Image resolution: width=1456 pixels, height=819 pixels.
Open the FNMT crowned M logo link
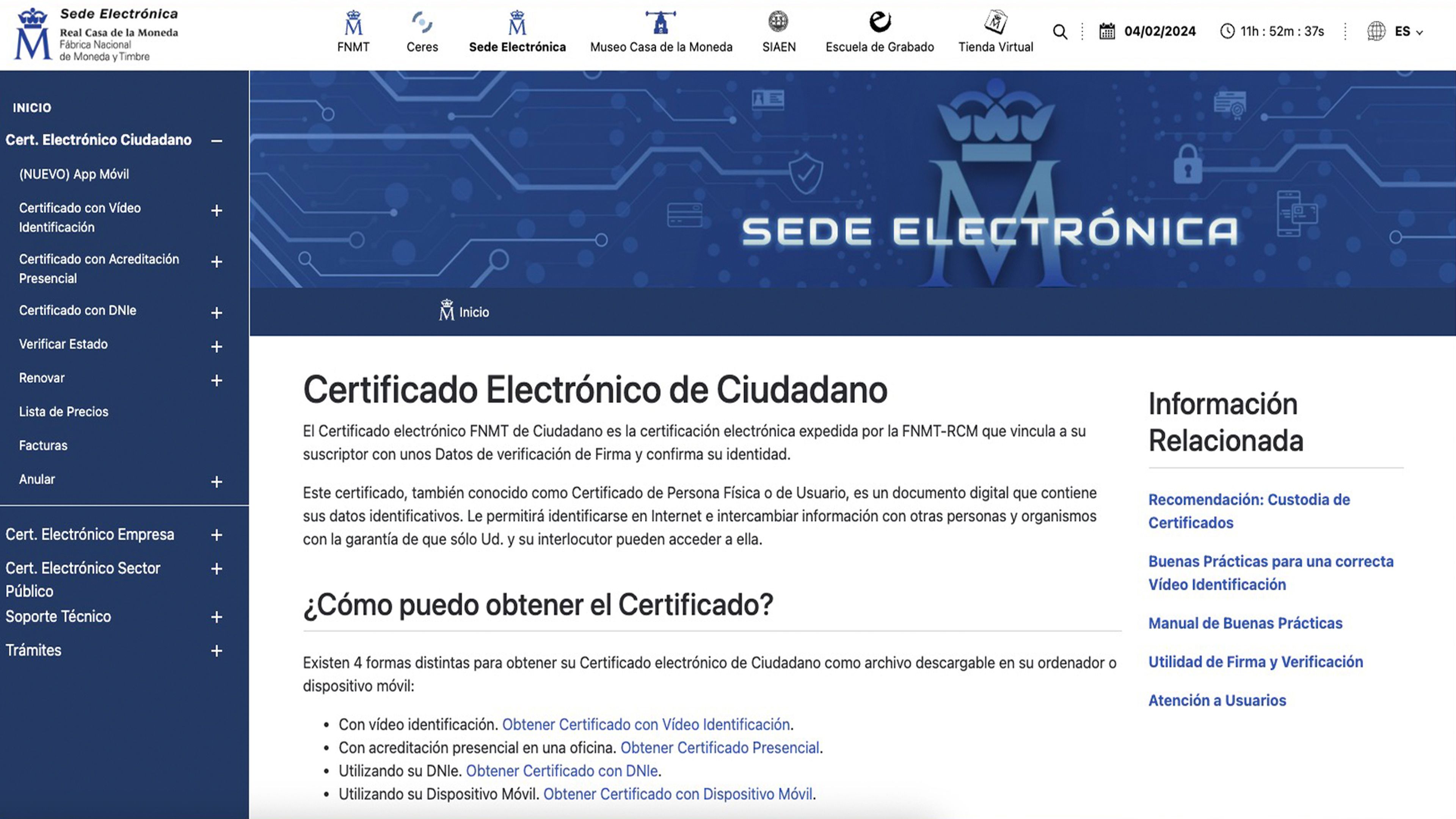(353, 23)
